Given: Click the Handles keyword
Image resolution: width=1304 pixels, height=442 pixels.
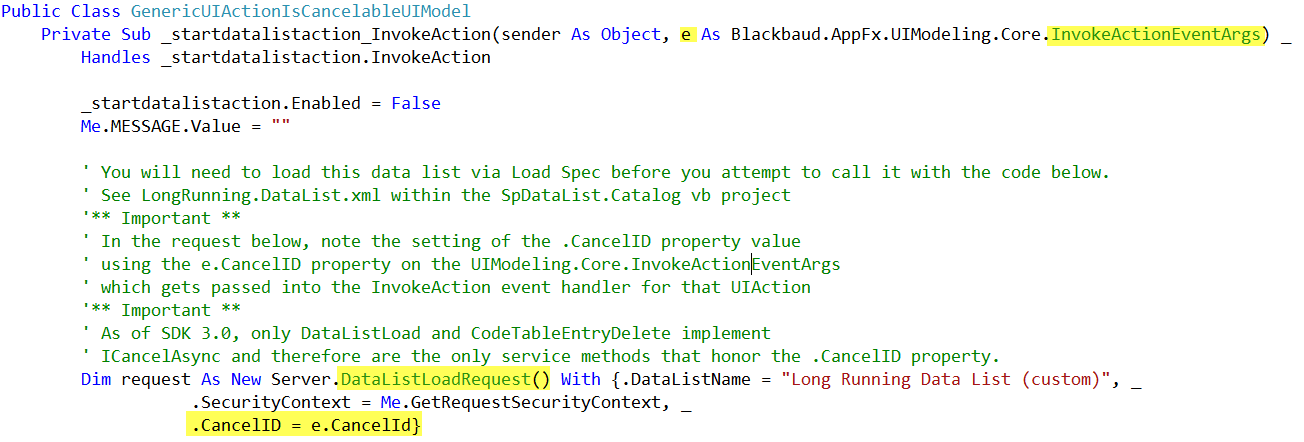Looking at the screenshot, I should coord(115,58).
